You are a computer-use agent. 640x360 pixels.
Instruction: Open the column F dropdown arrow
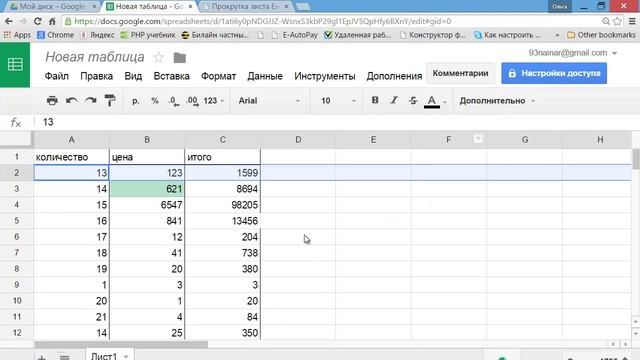pos(478,139)
